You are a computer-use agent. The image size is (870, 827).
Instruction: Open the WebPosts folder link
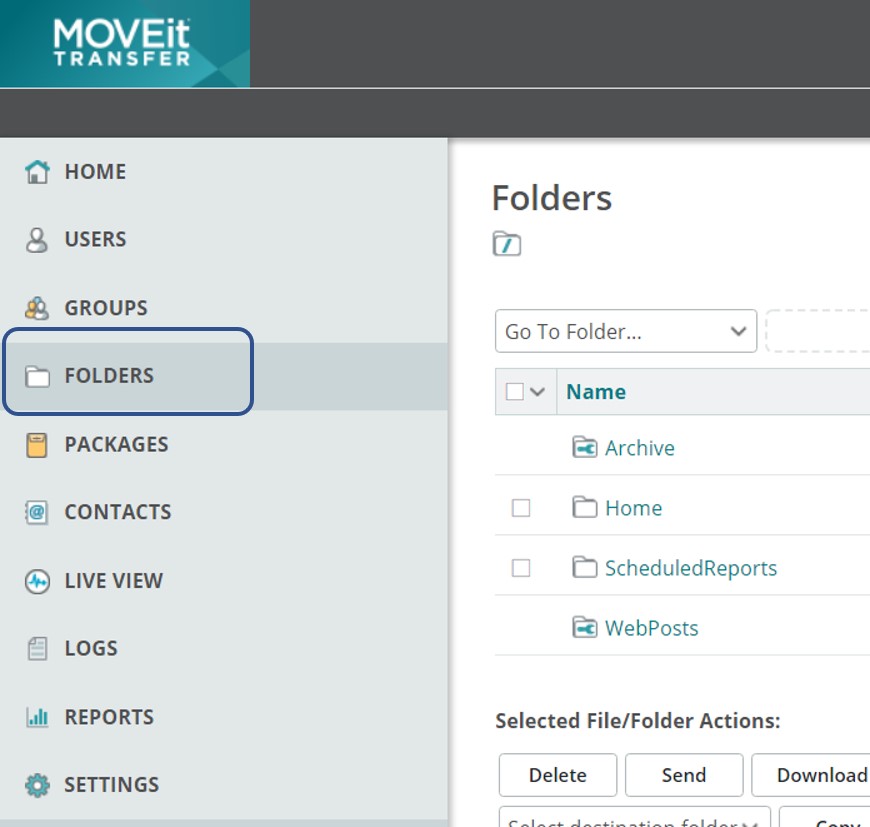click(x=651, y=628)
